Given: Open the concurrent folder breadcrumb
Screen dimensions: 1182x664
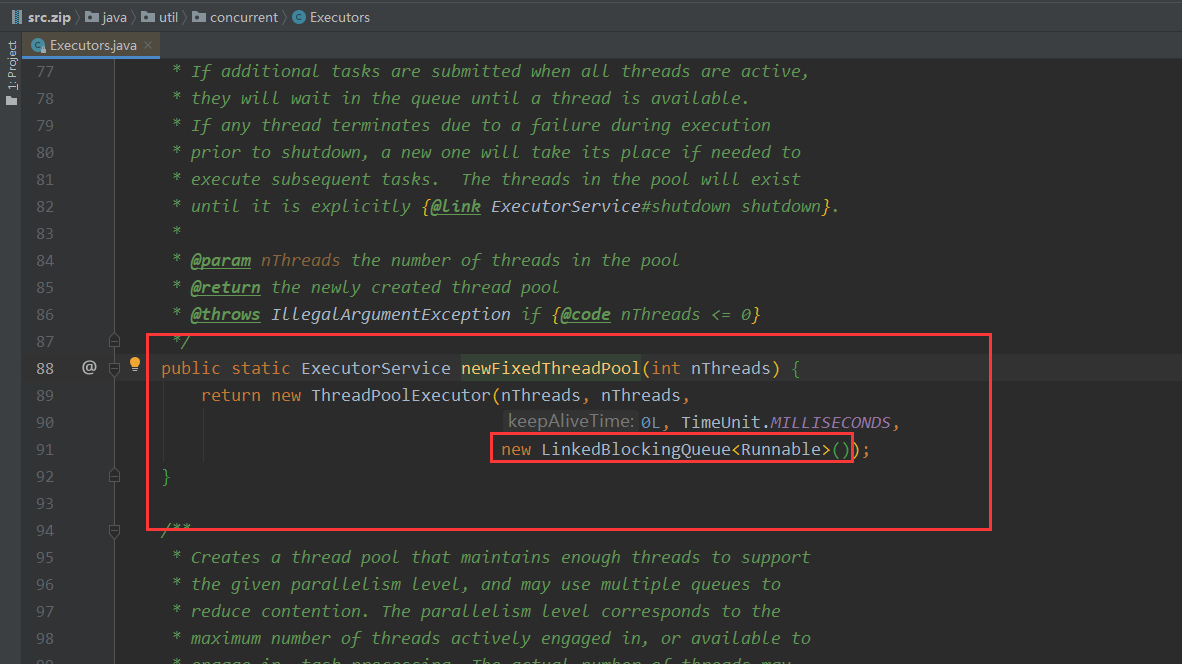Looking at the screenshot, I should pyautogui.click(x=235, y=17).
